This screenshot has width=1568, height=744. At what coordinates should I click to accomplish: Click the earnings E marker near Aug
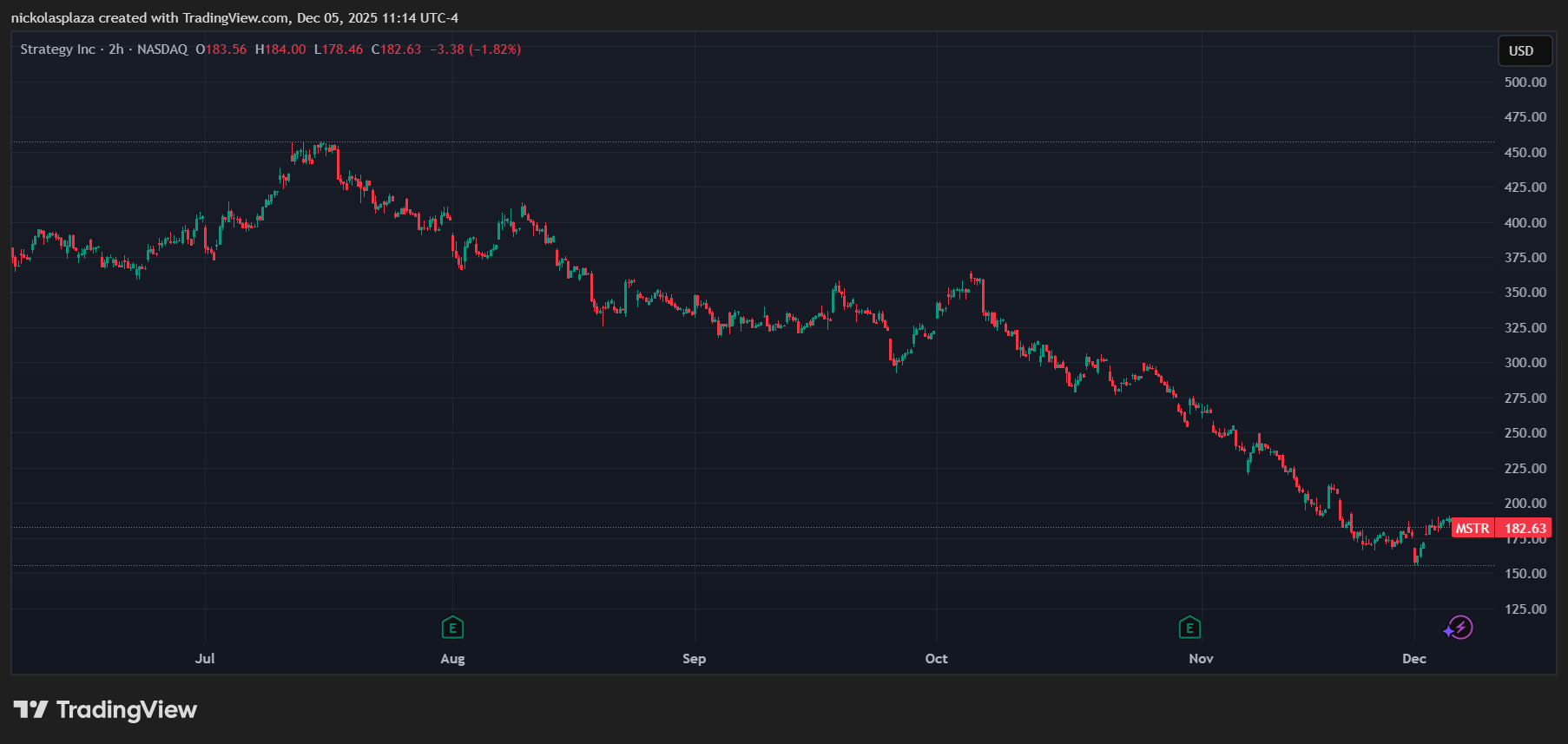pos(452,627)
